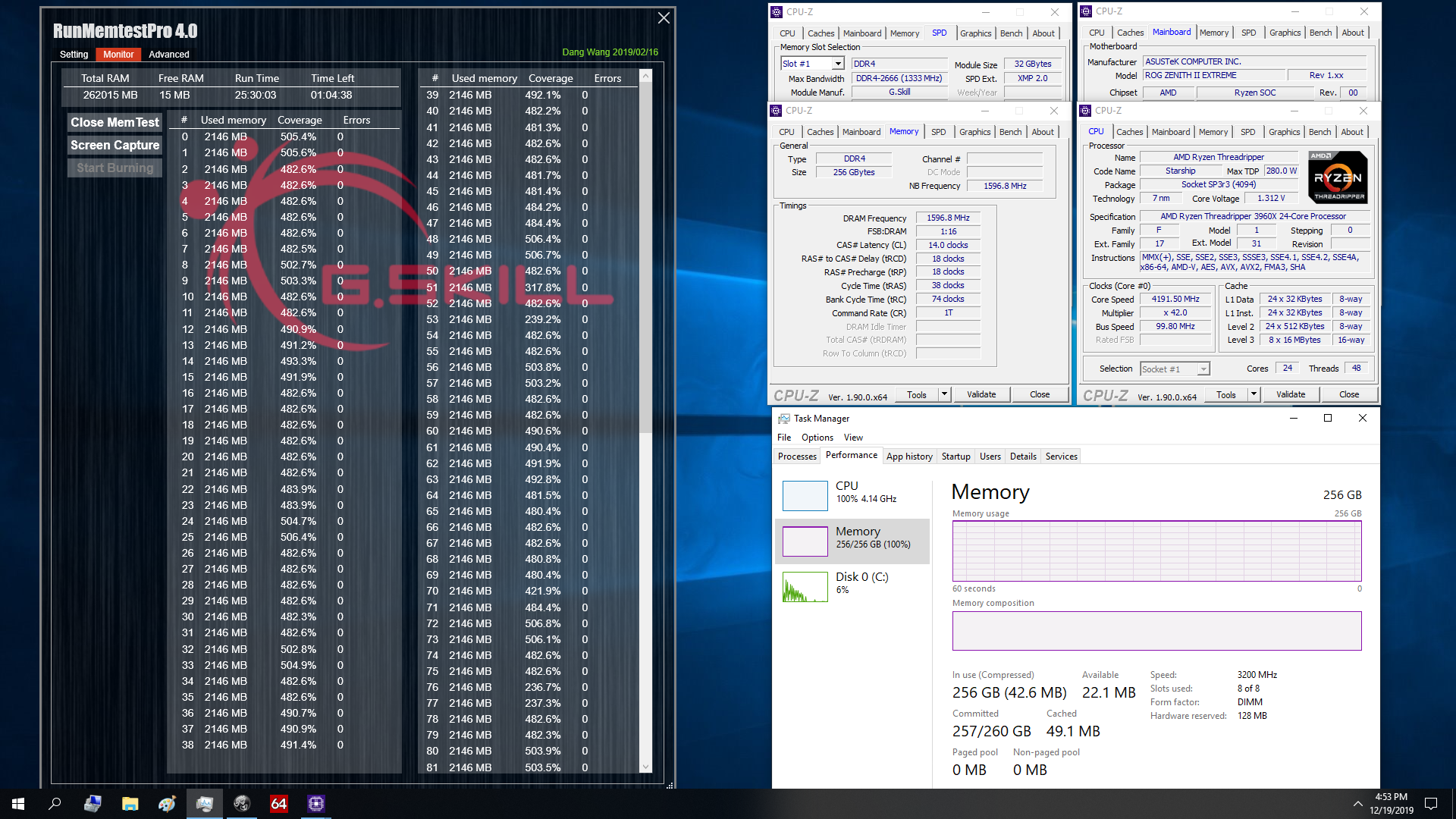Click the Close MemTest button
1456x819 pixels.
(x=115, y=120)
